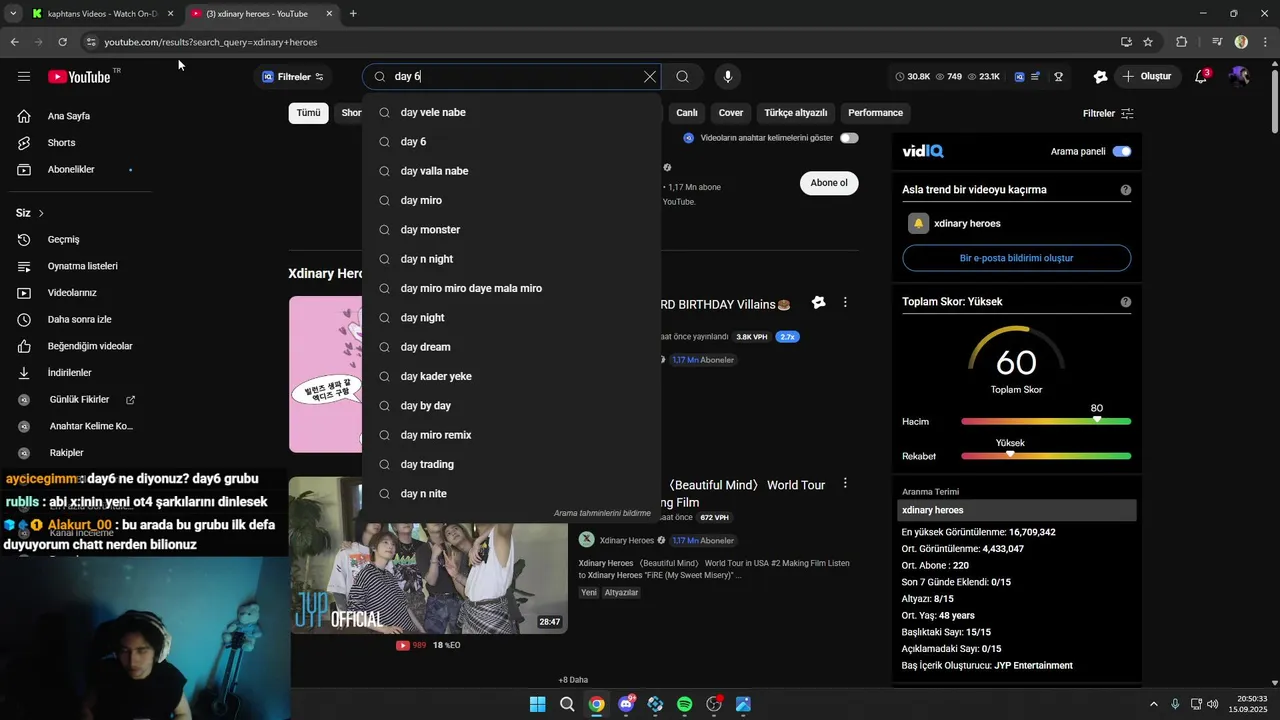Choose suggestion 'day vele nabe'
Image resolution: width=1280 pixels, height=720 pixels.
511,113
